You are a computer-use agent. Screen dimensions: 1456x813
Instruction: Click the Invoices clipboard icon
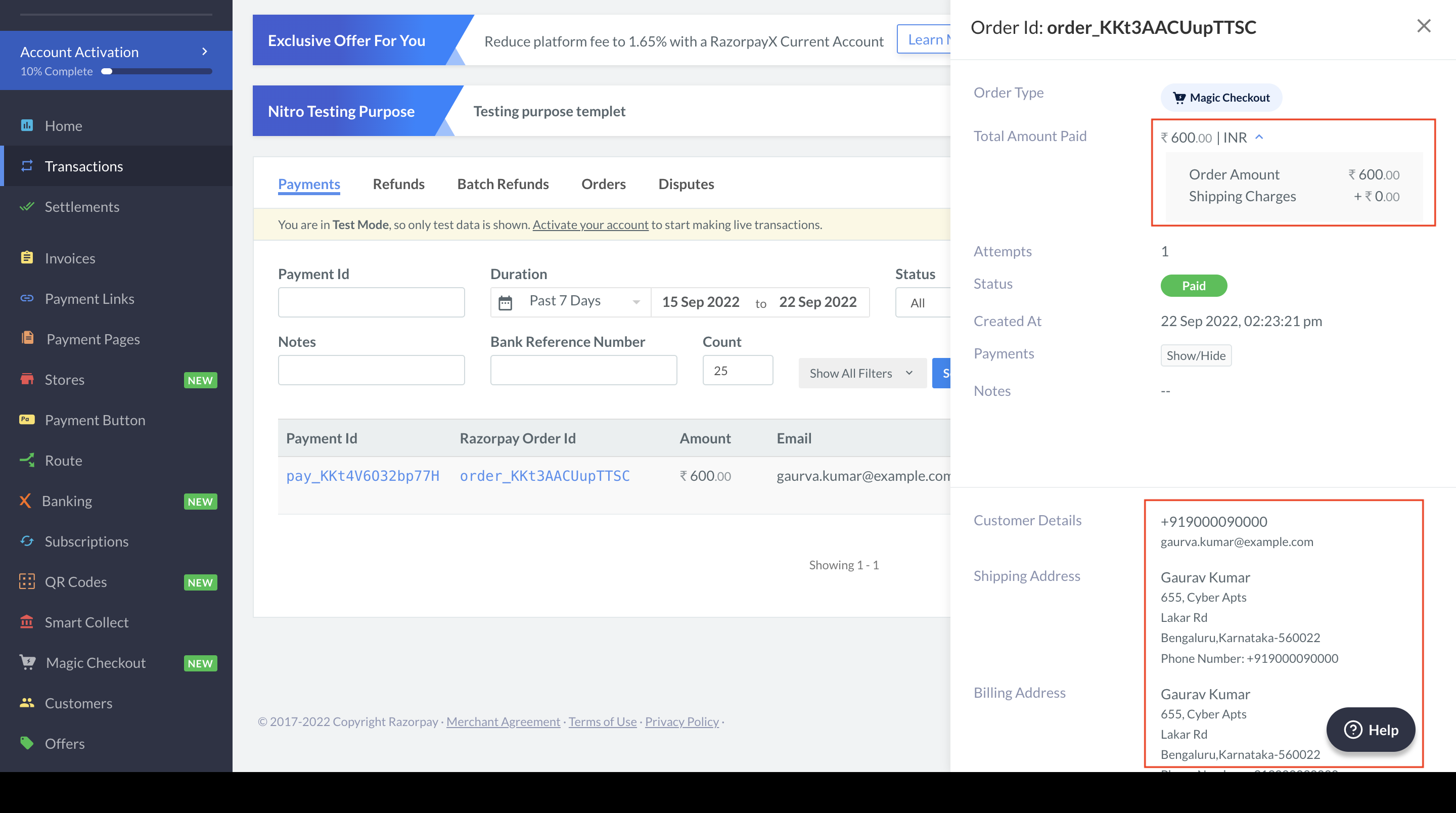27,258
